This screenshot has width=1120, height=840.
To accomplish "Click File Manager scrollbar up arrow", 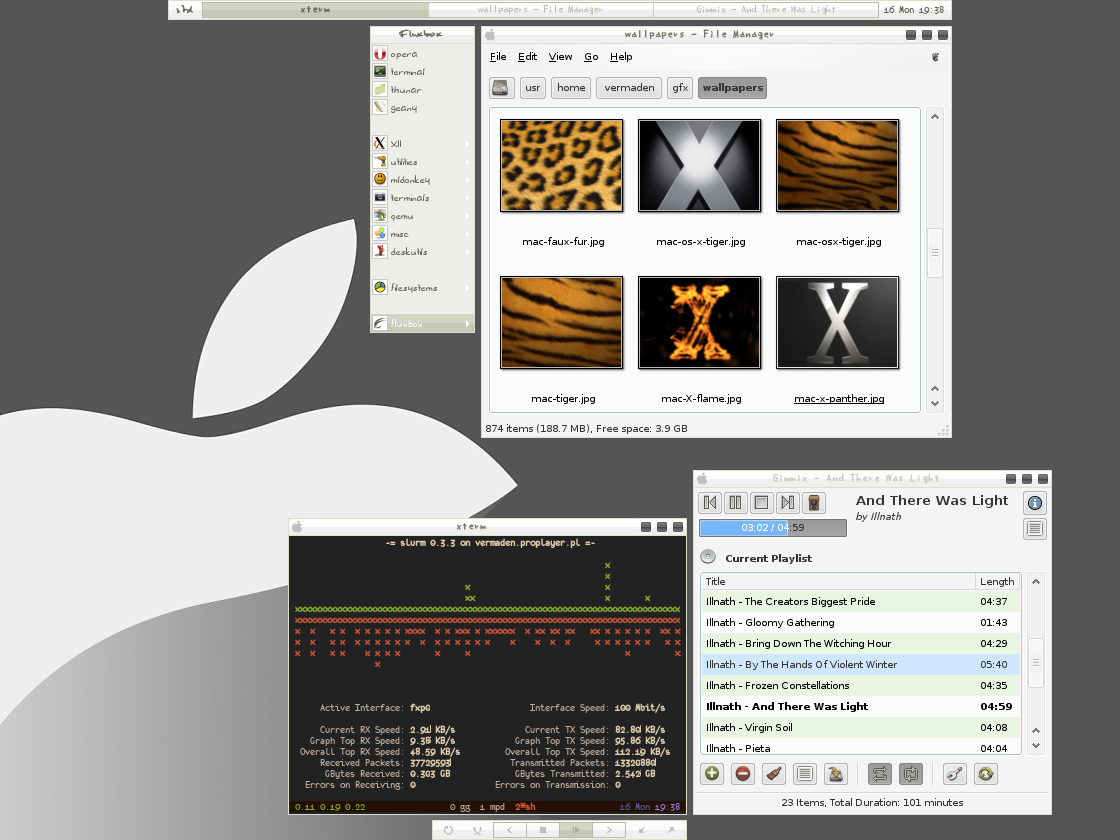I will 934,116.
